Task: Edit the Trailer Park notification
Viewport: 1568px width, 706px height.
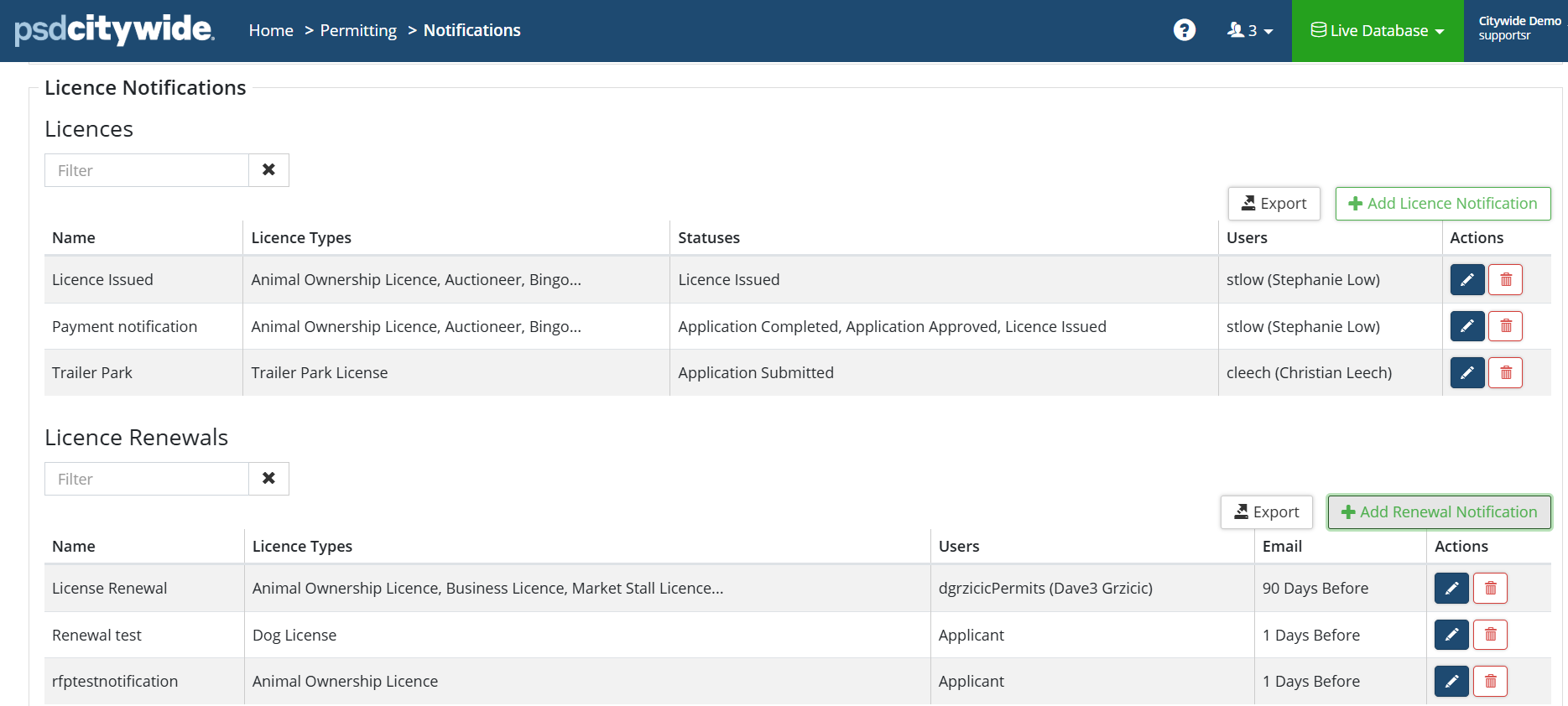Action: coord(1467,373)
